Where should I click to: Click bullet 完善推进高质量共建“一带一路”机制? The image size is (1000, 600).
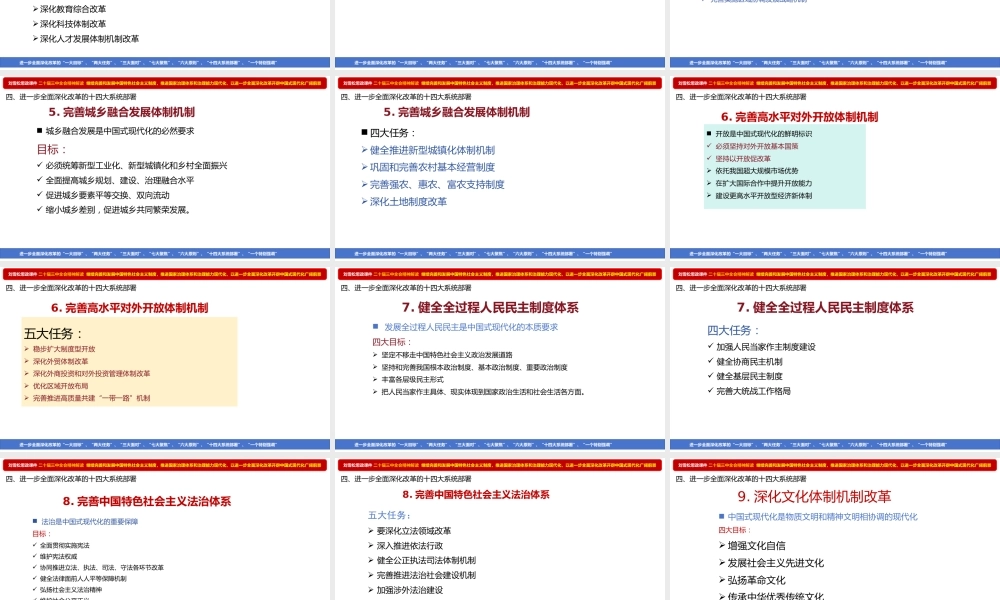(x=91, y=398)
